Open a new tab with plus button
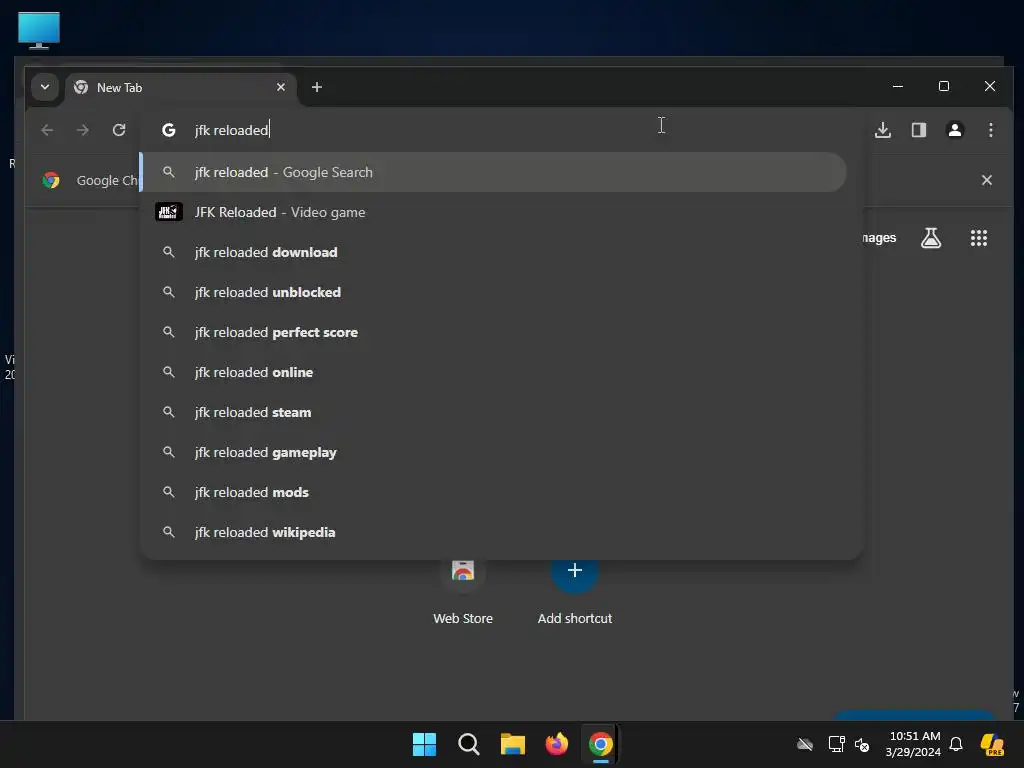1024x768 pixels. click(x=317, y=87)
